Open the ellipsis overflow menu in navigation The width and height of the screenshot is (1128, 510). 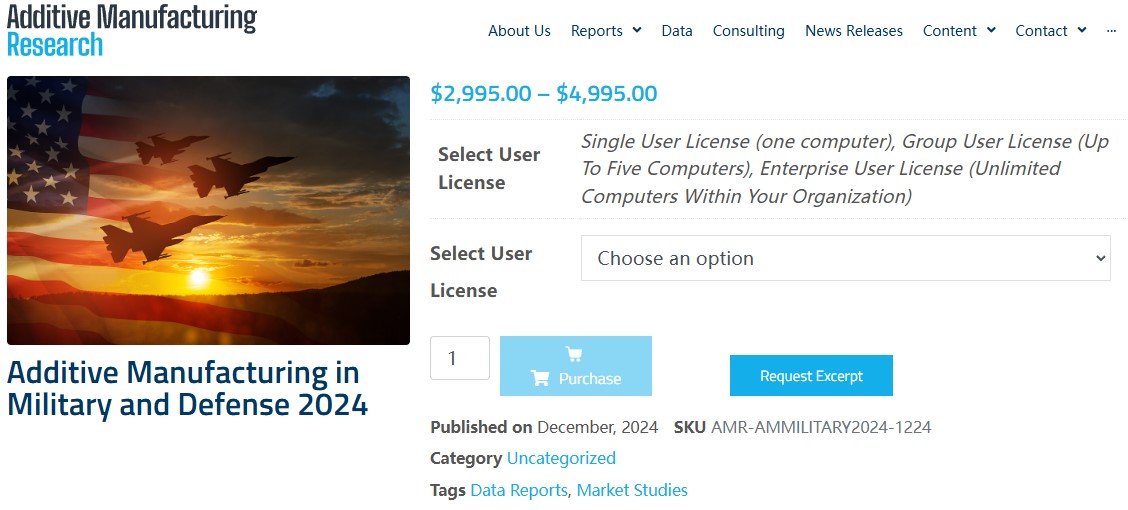tap(1111, 31)
